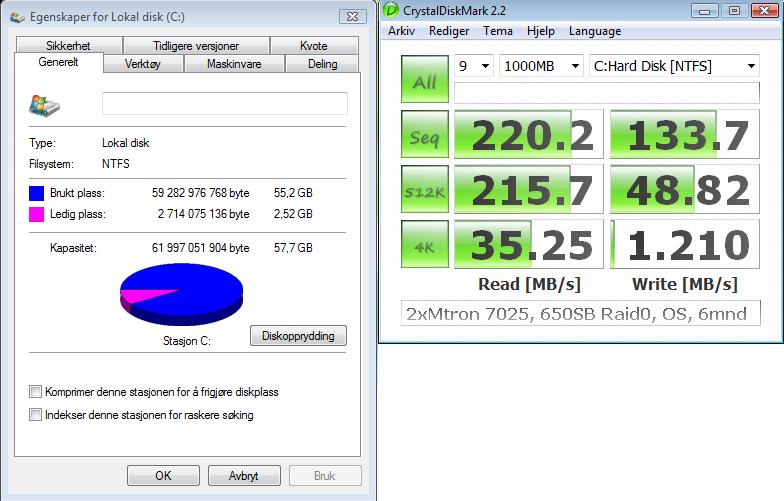Click the Write [MB/s] column label
The width and height of the screenshot is (784, 501).
pos(685,284)
